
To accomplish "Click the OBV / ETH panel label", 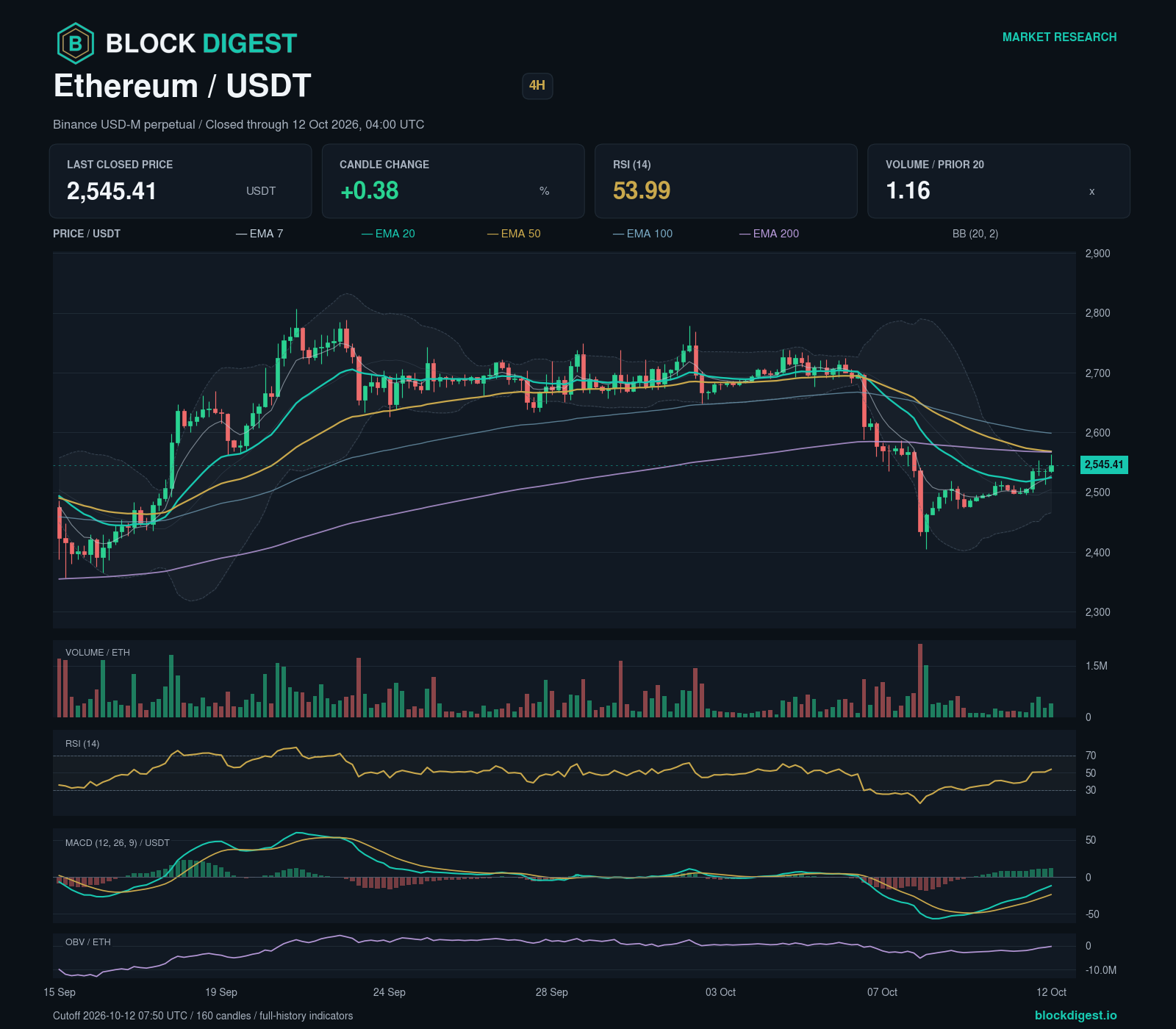I will click(88, 942).
